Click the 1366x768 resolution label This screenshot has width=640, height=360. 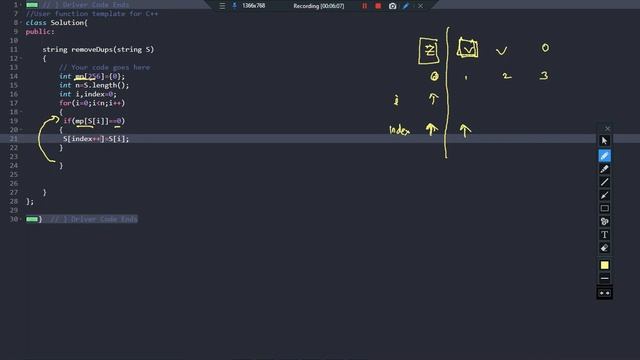coord(253,6)
